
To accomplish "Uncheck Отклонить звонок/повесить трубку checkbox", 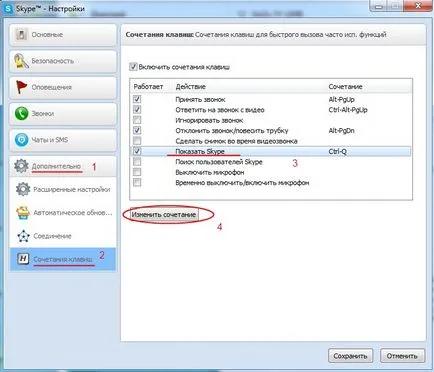I will (x=137, y=130).
